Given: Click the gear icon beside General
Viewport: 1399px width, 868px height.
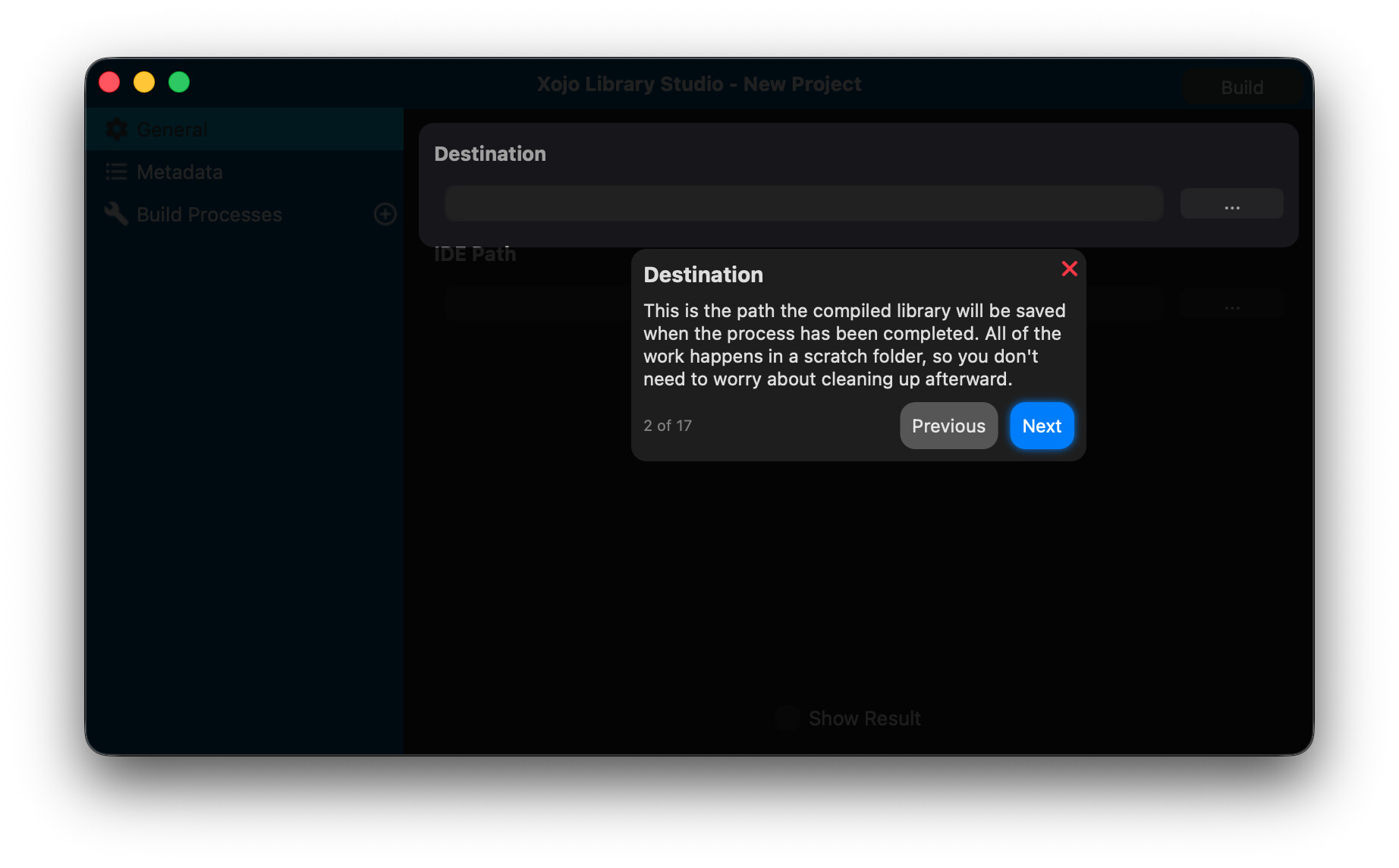Looking at the screenshot, I should pyautogui.click(x=116, y=130).
